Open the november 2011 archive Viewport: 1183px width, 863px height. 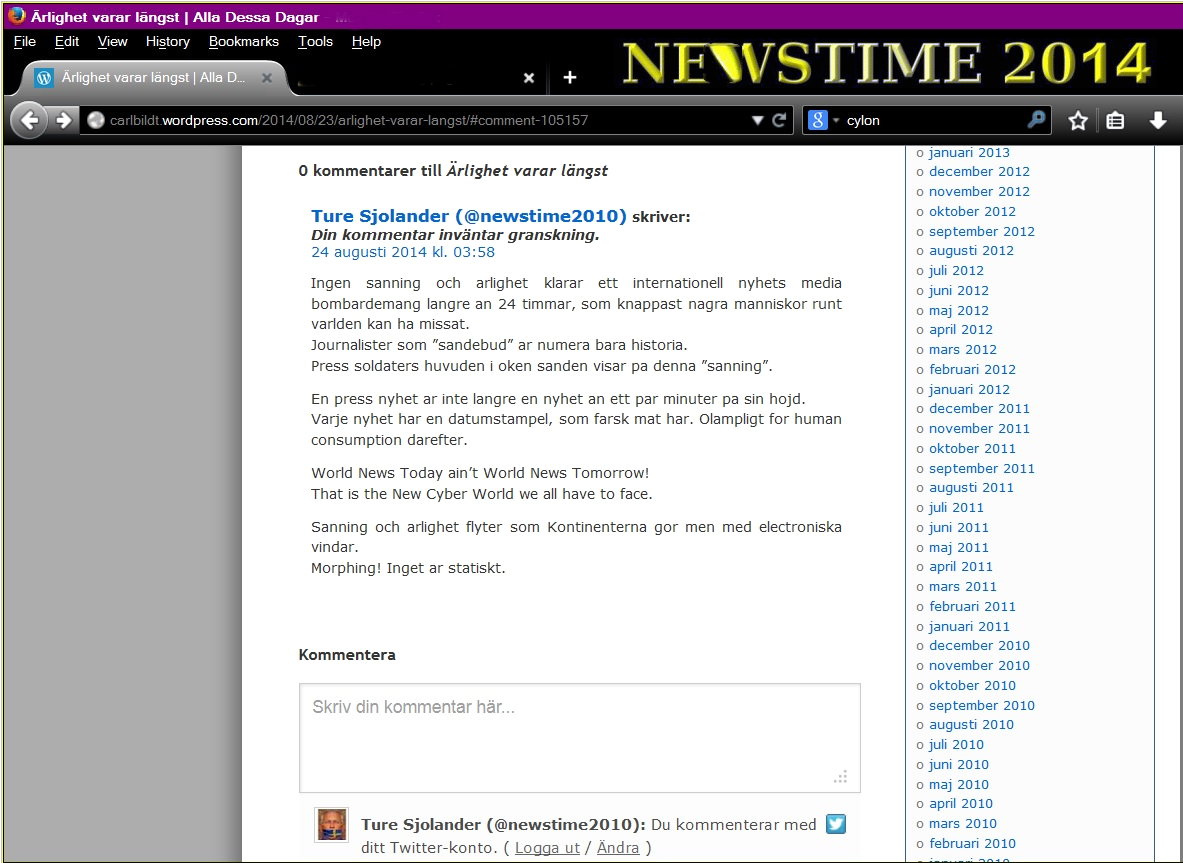979,428
